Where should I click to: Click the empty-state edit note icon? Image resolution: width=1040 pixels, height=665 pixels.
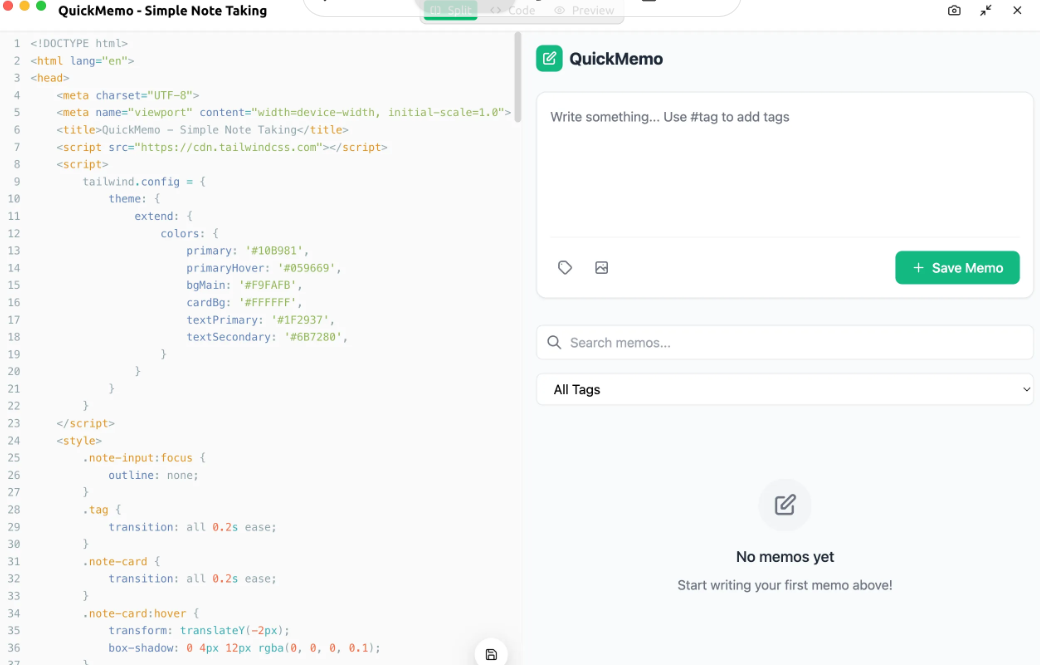click(x=785, y=505)
